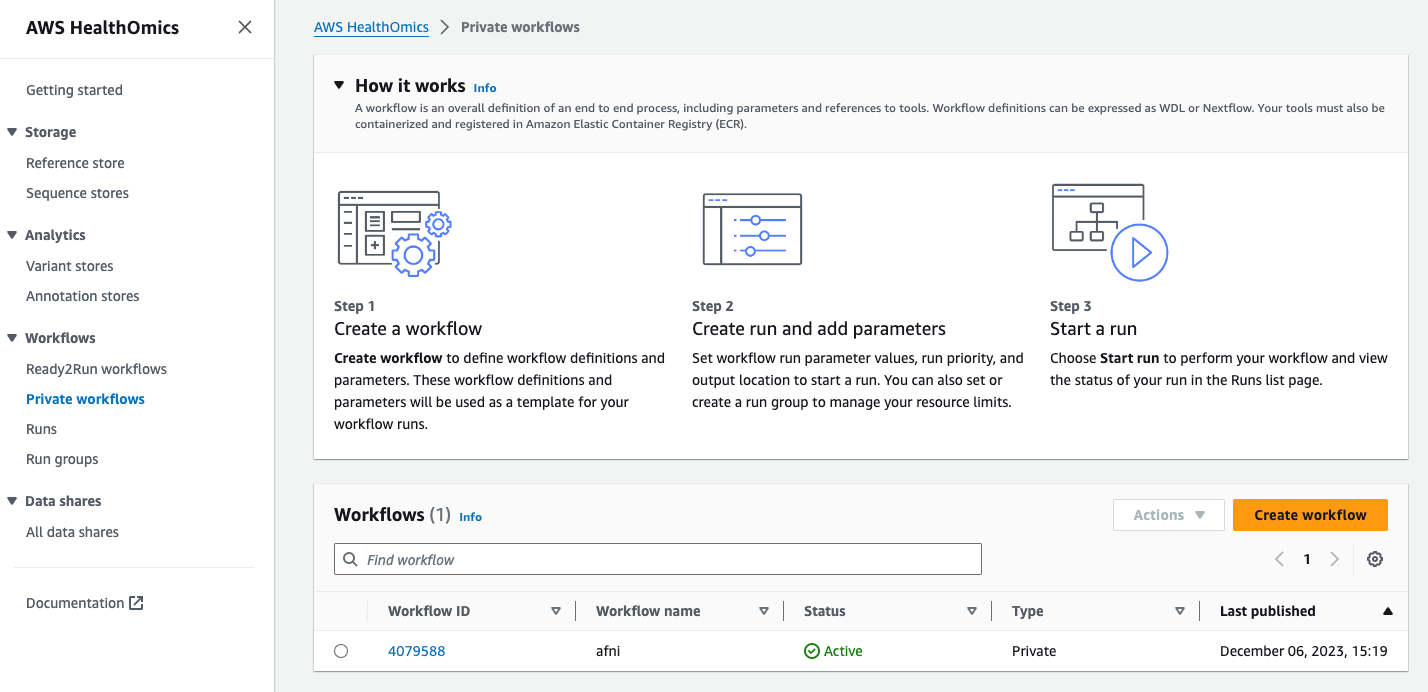The image size is (1428, 692).
Task: Open Sequence stores page
Action: tap(77, 193)
